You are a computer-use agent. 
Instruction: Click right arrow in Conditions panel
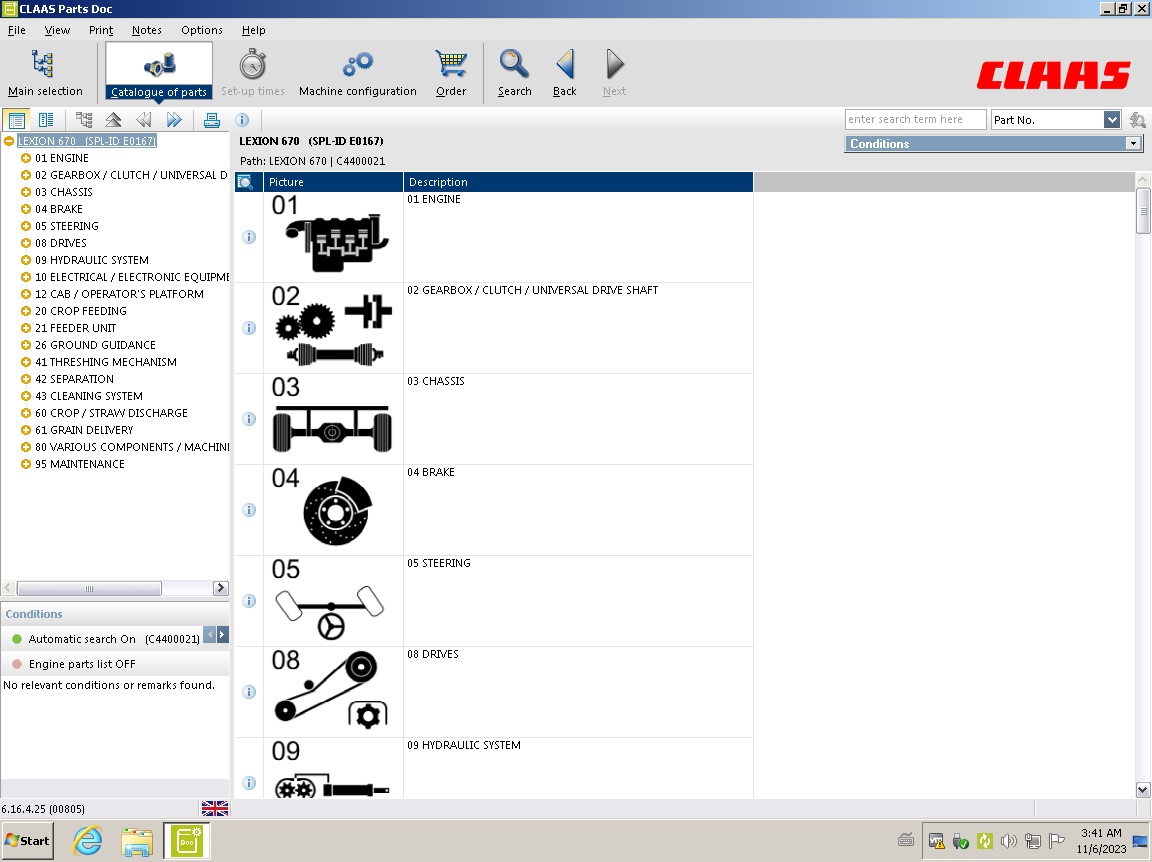(223, 634)
